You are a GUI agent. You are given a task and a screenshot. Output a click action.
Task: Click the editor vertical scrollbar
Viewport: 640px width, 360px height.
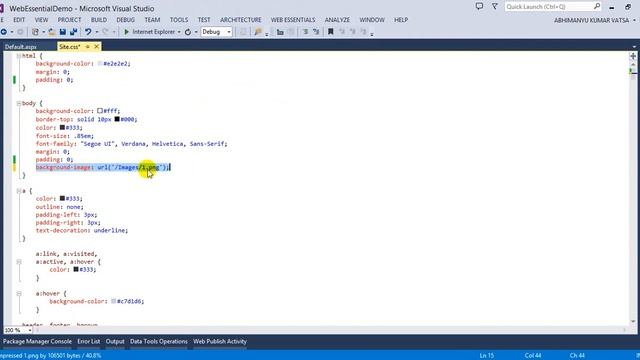(x=633, y=192)
